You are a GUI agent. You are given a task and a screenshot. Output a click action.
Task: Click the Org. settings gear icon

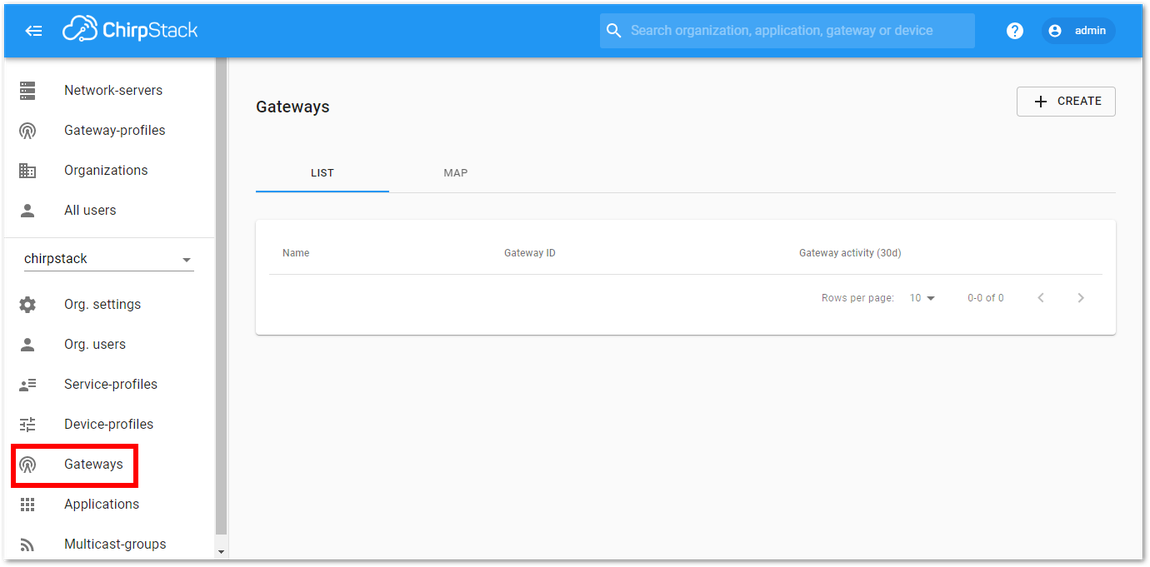[x=27, y=304]
